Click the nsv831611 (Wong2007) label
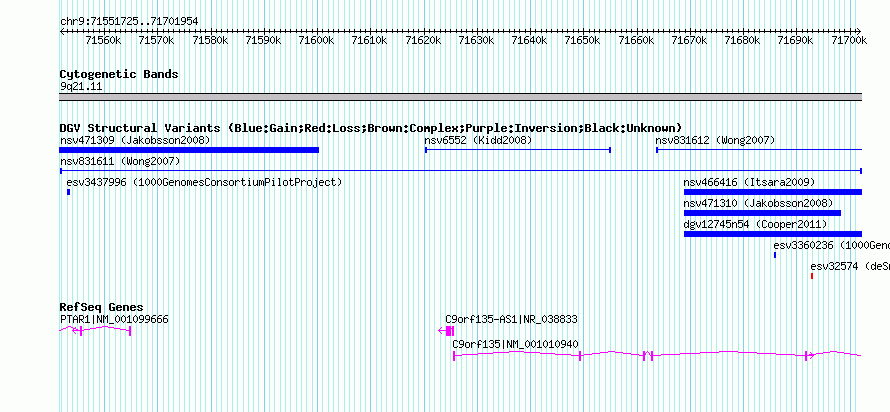 120,162
